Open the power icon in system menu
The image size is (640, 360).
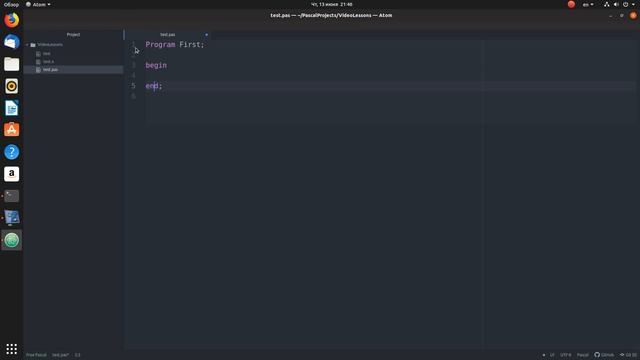[x=625, y=4]
